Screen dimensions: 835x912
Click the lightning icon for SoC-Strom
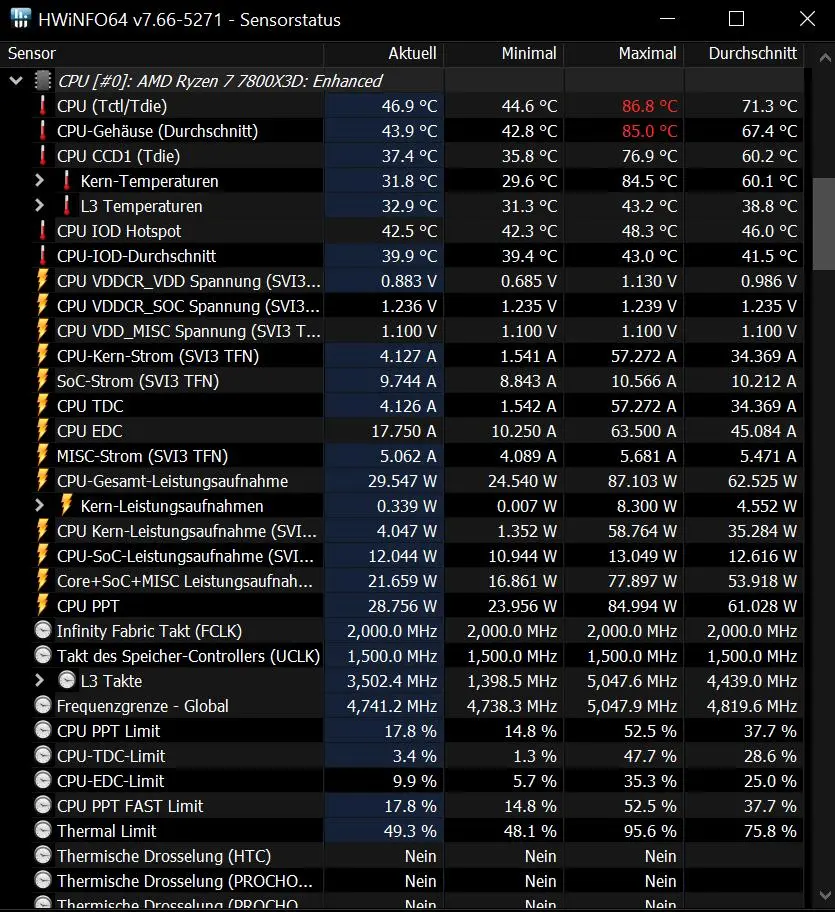coord(42,380)
